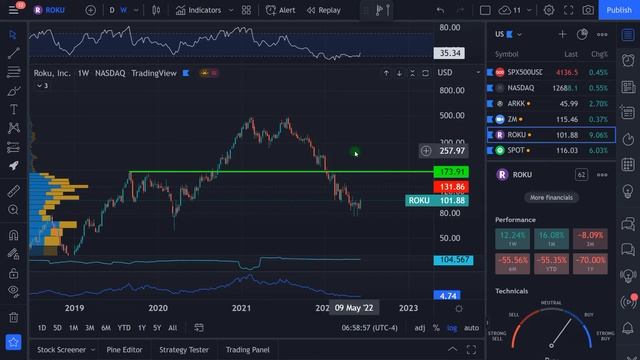
Task: Click the Publish button
Action: [x=619, y=10]
